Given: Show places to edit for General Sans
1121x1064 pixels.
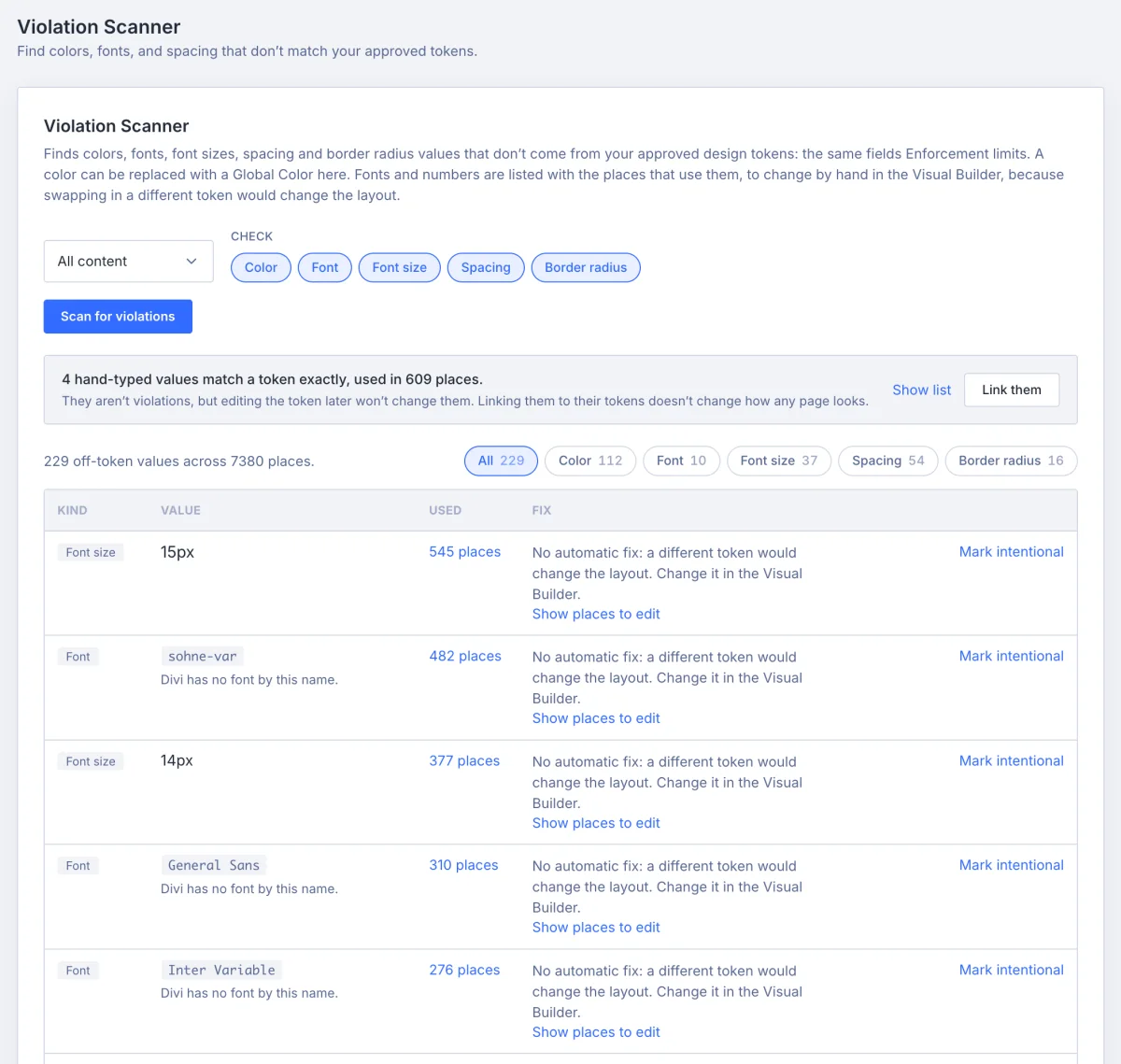Looking at the screenshot, I should (x=596, y=928).
